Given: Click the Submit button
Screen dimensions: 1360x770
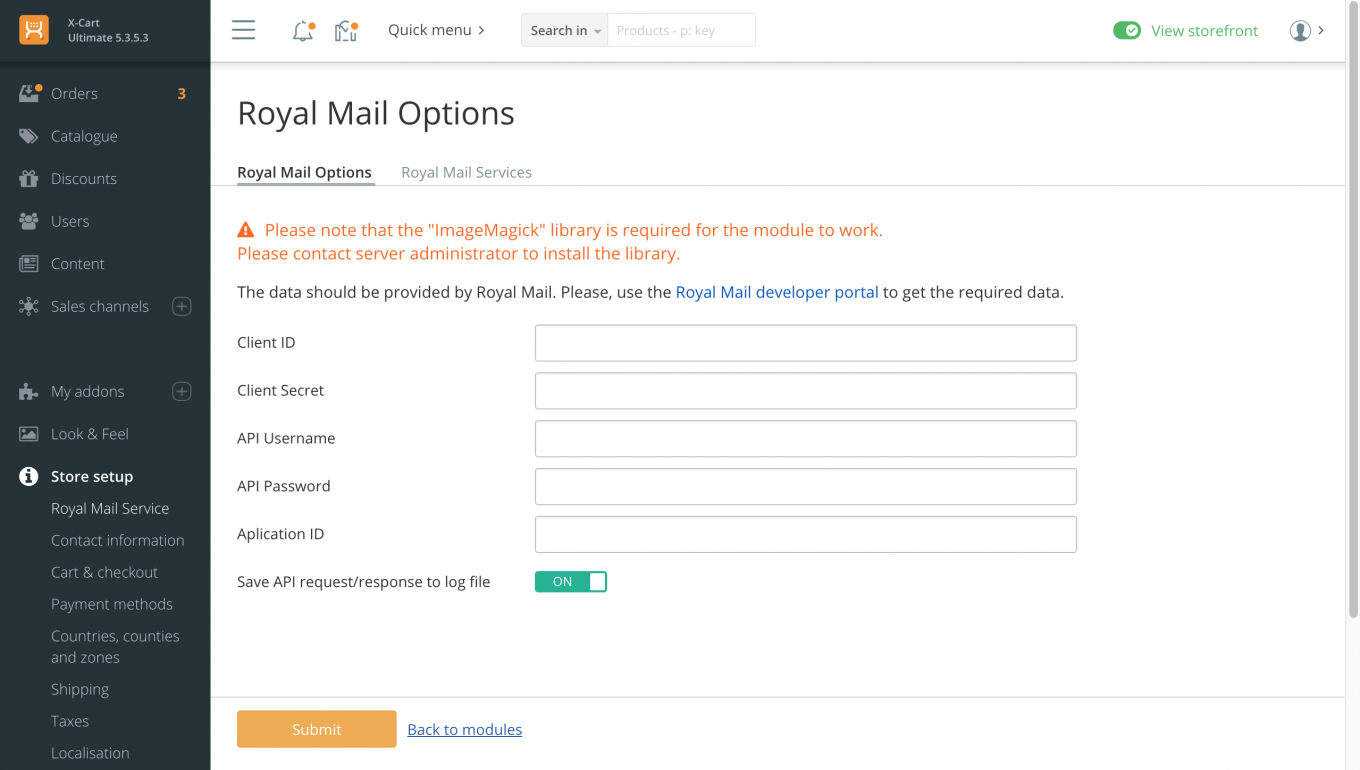Looking at the screenshot, I should point(317,729).
